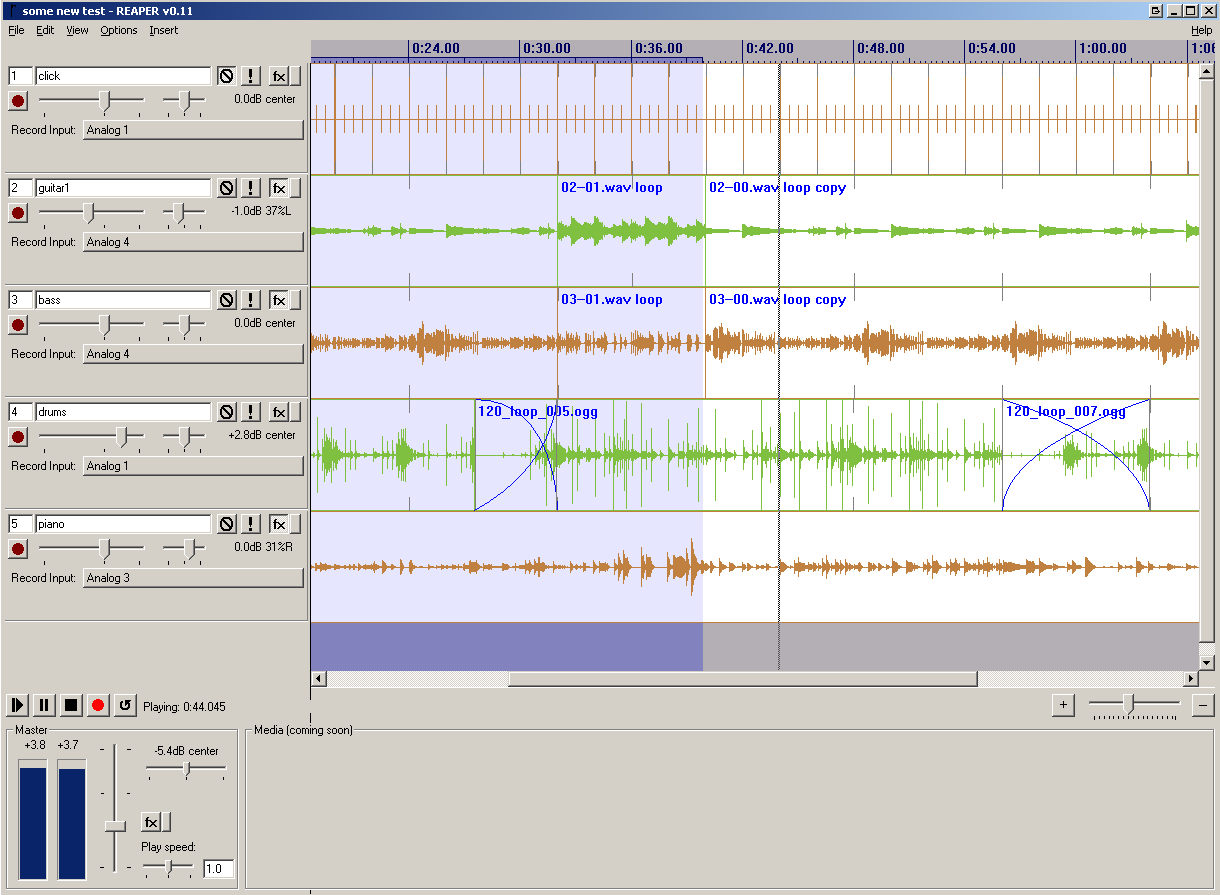Stop playback with the square stop button
The width and height of the screenshot is (1220, 895).
pos(71,705)
